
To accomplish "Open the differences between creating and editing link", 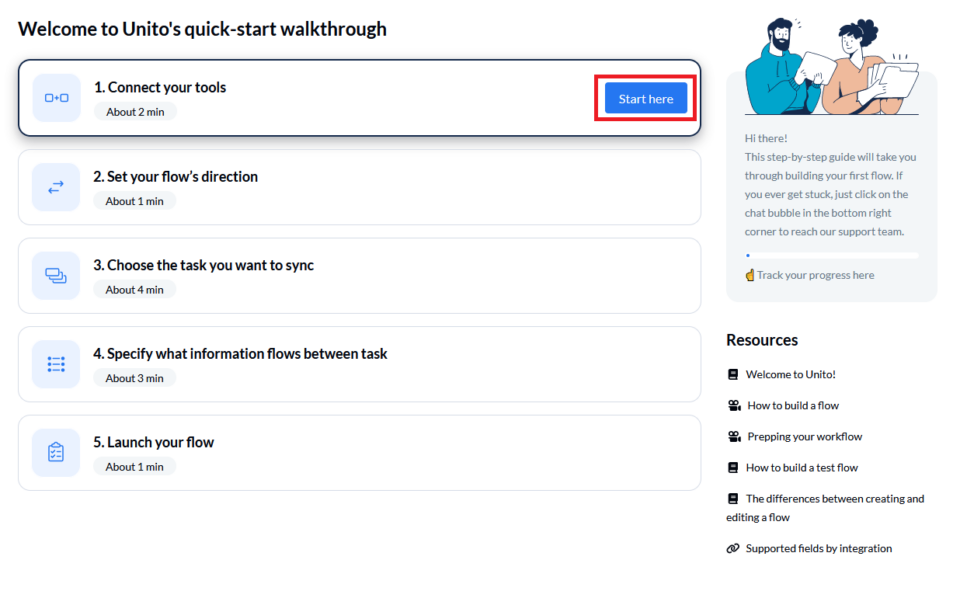I will click(x=834, y=499).
